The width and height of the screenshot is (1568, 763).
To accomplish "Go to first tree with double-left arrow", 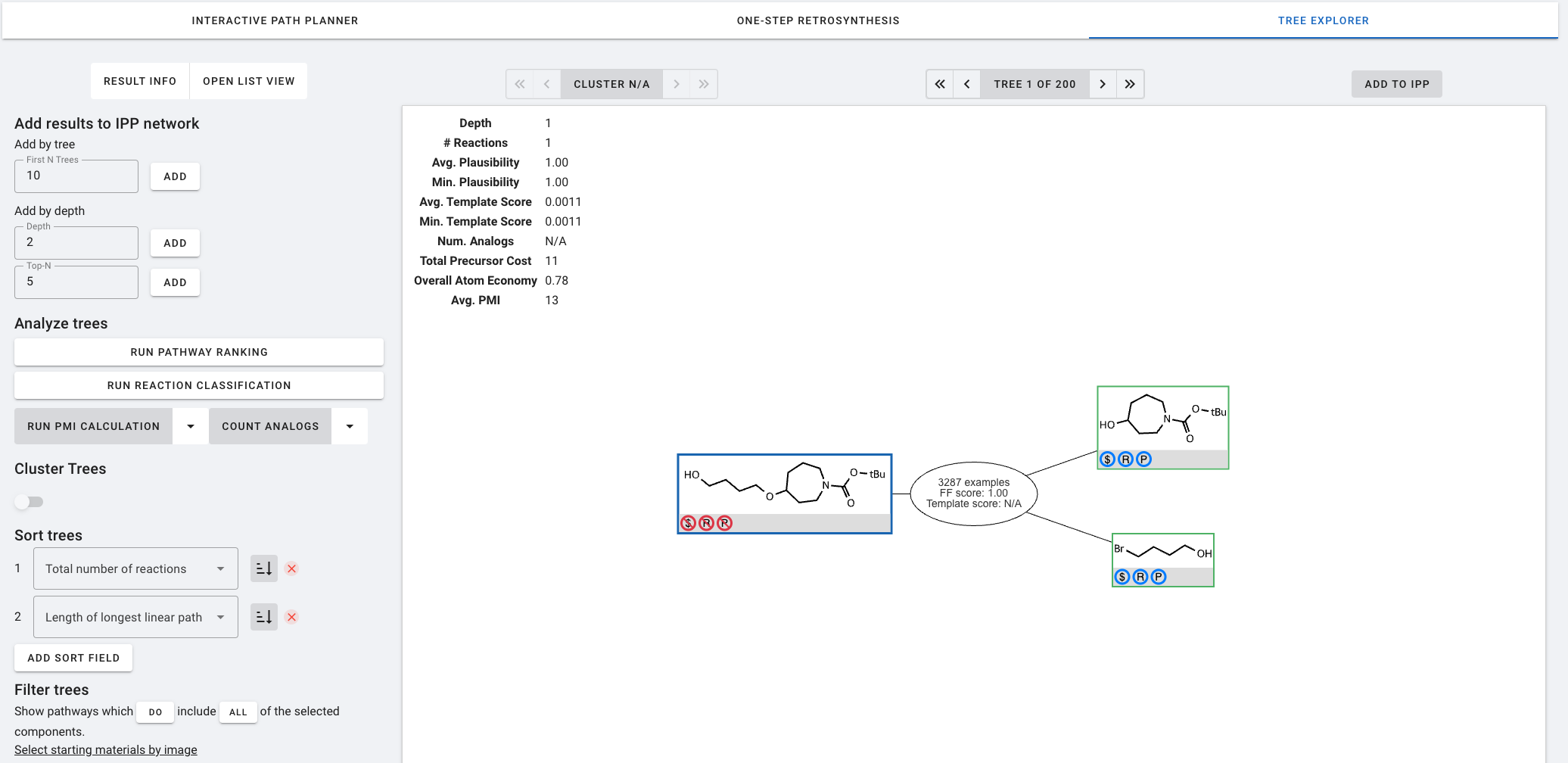I will [940, 84].
